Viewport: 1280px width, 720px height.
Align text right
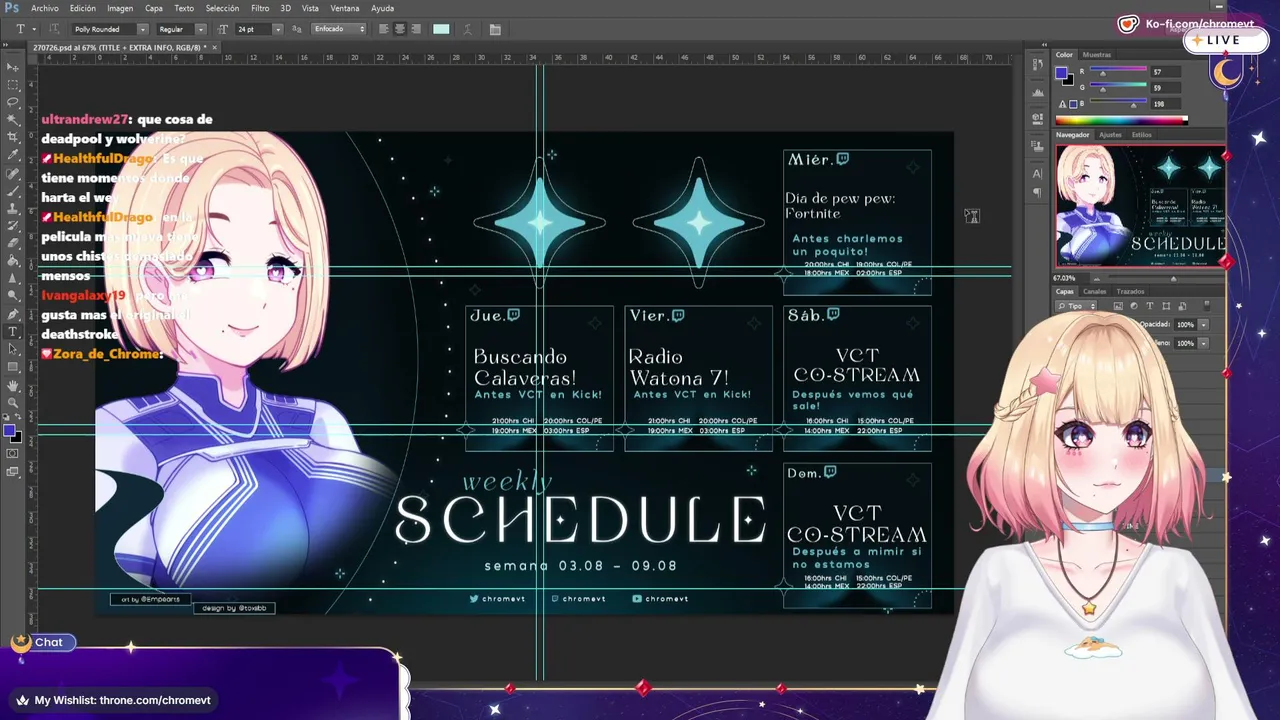416,29
